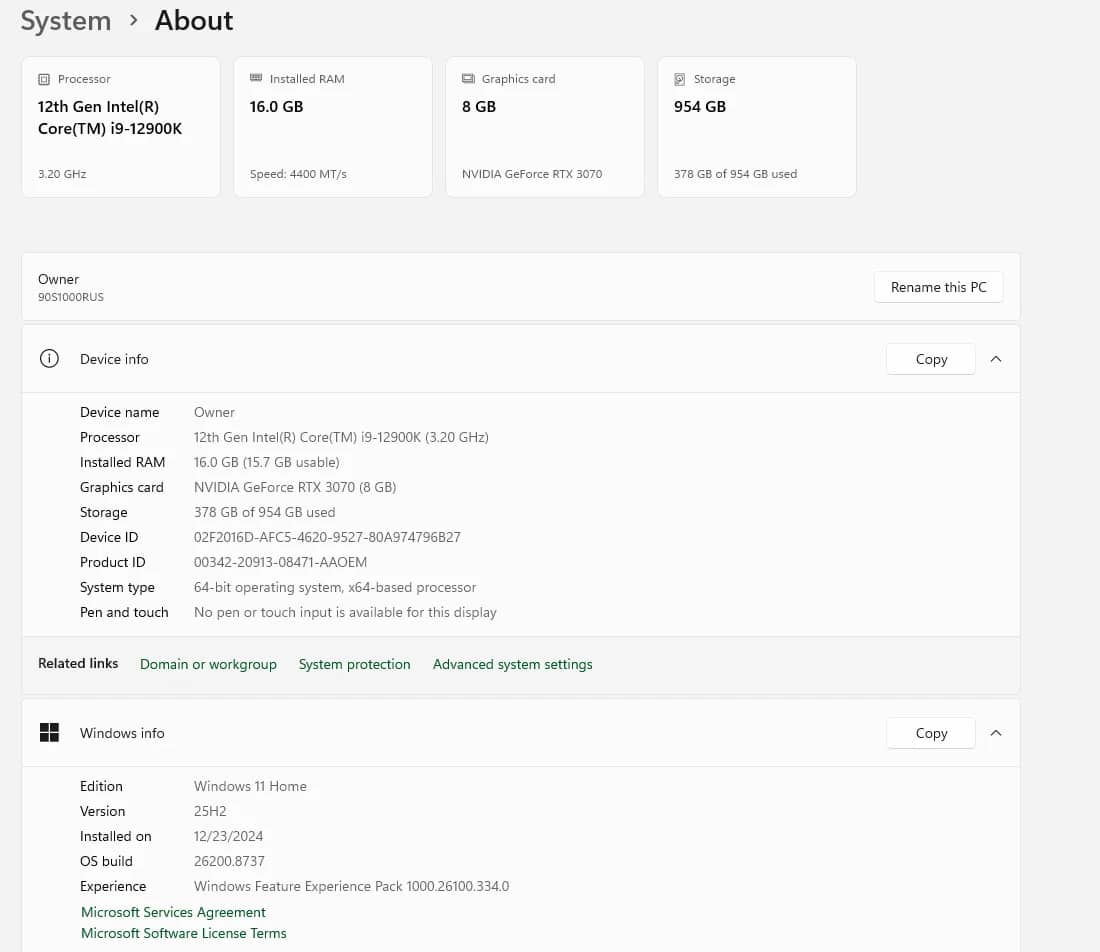Click Rename this PC button
The width and height of the screenshot is (1100, 952).
pyautogui.click(x=938, y=287)
